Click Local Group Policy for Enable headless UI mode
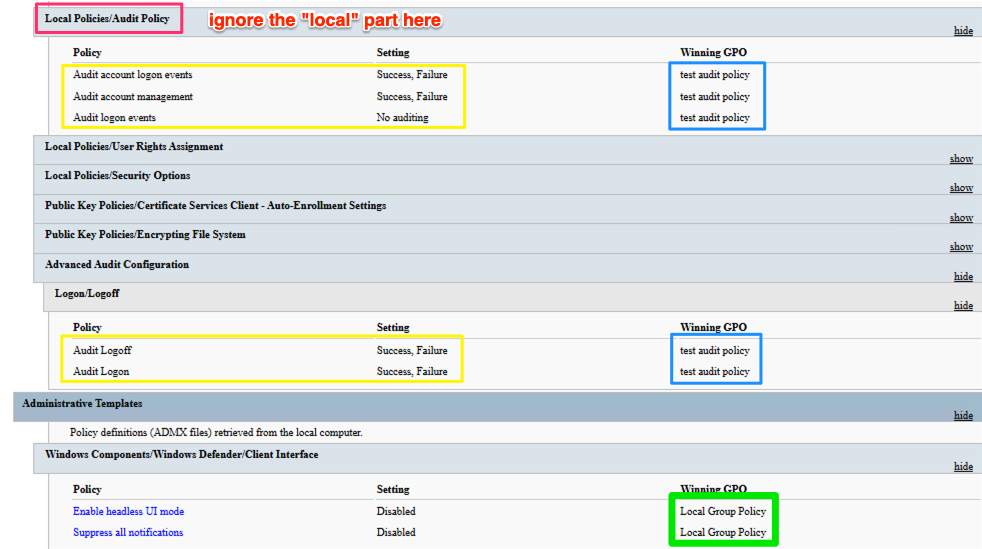The height and width of the screenshot is (549, 982). (x=723, y=511)
